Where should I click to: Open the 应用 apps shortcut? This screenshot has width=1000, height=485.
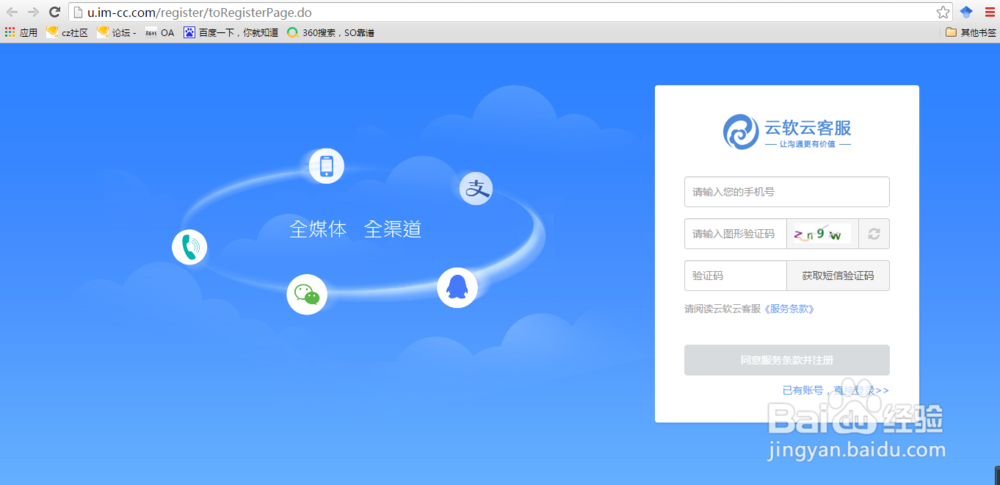(21, 33)
